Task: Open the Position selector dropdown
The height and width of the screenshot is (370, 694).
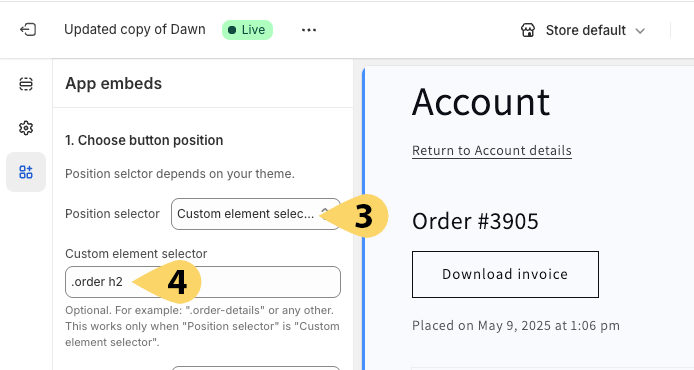Action: (256, 214)
